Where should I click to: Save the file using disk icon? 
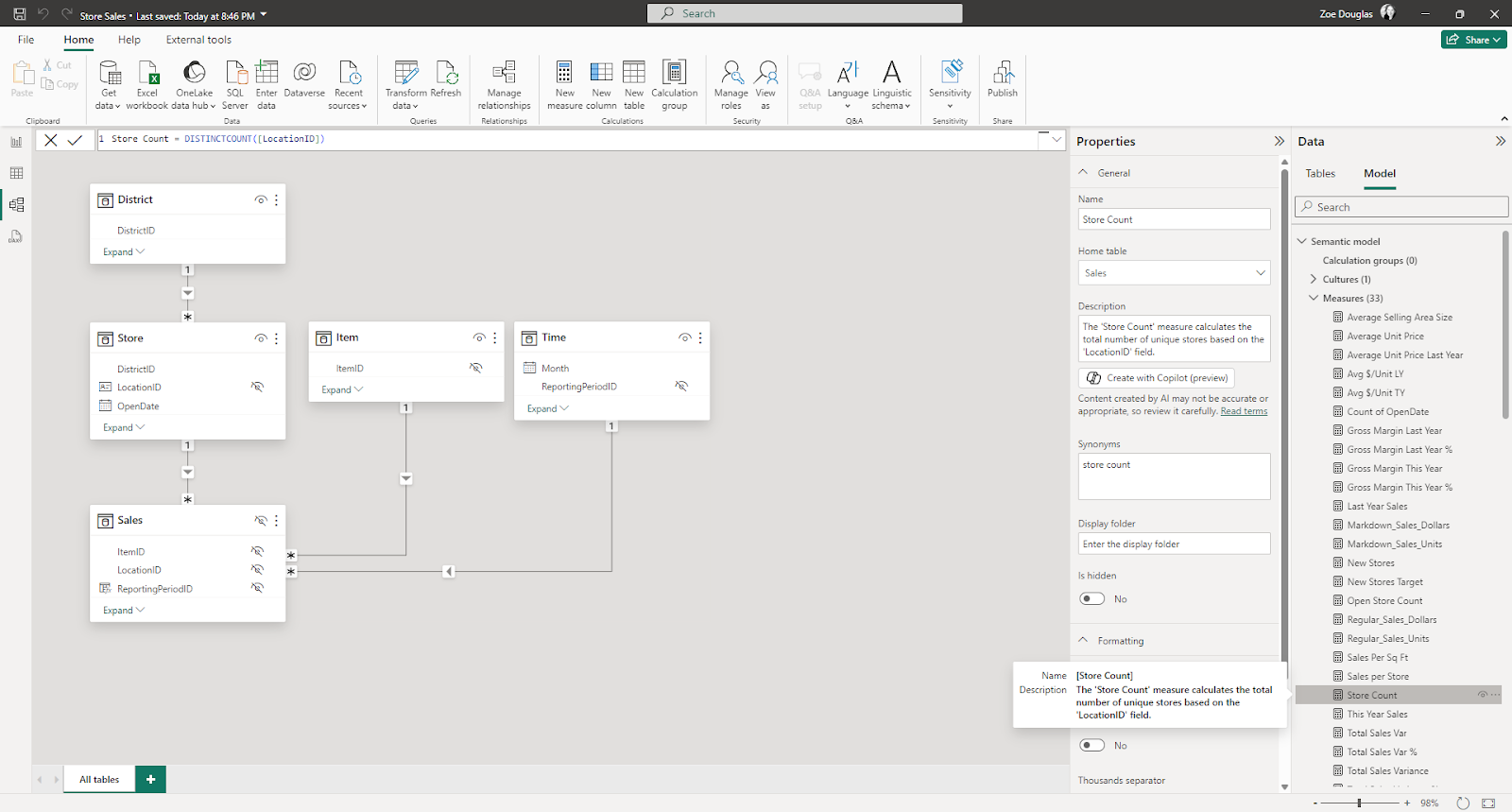coord(19,14)
